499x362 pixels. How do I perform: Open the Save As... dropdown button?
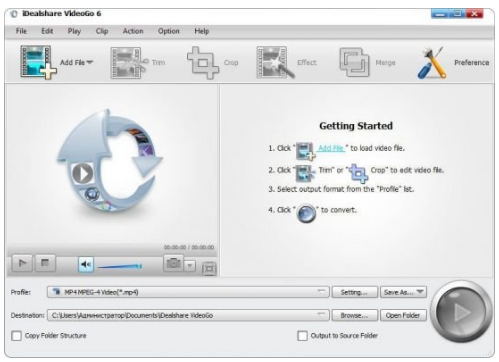coord(403,292)
